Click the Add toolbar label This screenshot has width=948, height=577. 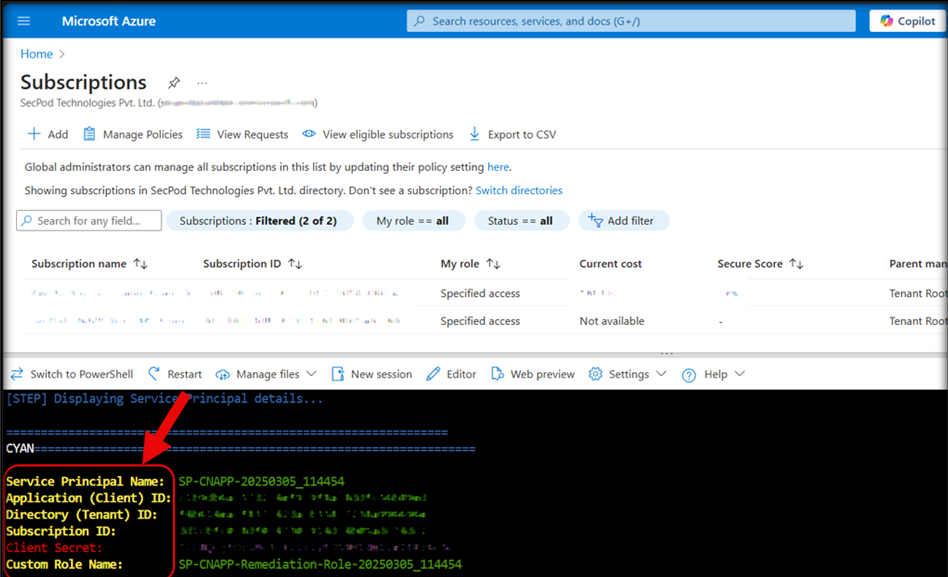tap(58, 134)
